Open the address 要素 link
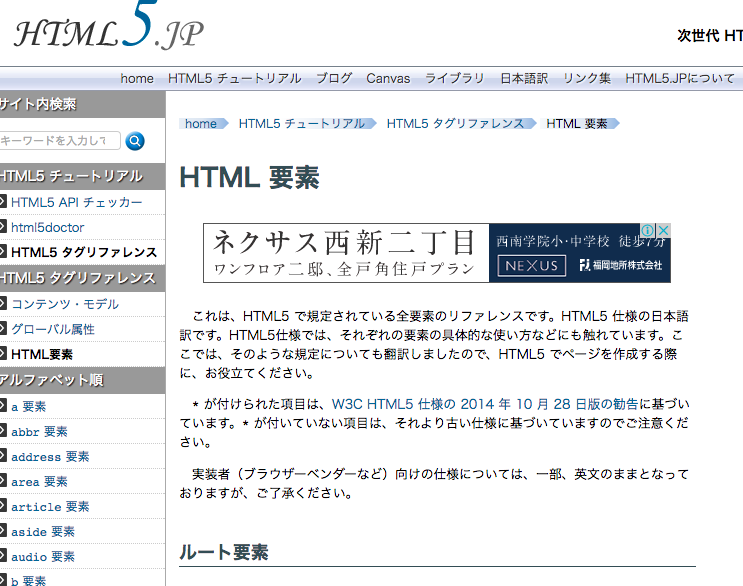This screenshot has width=743, height=586. click(50, 457)
